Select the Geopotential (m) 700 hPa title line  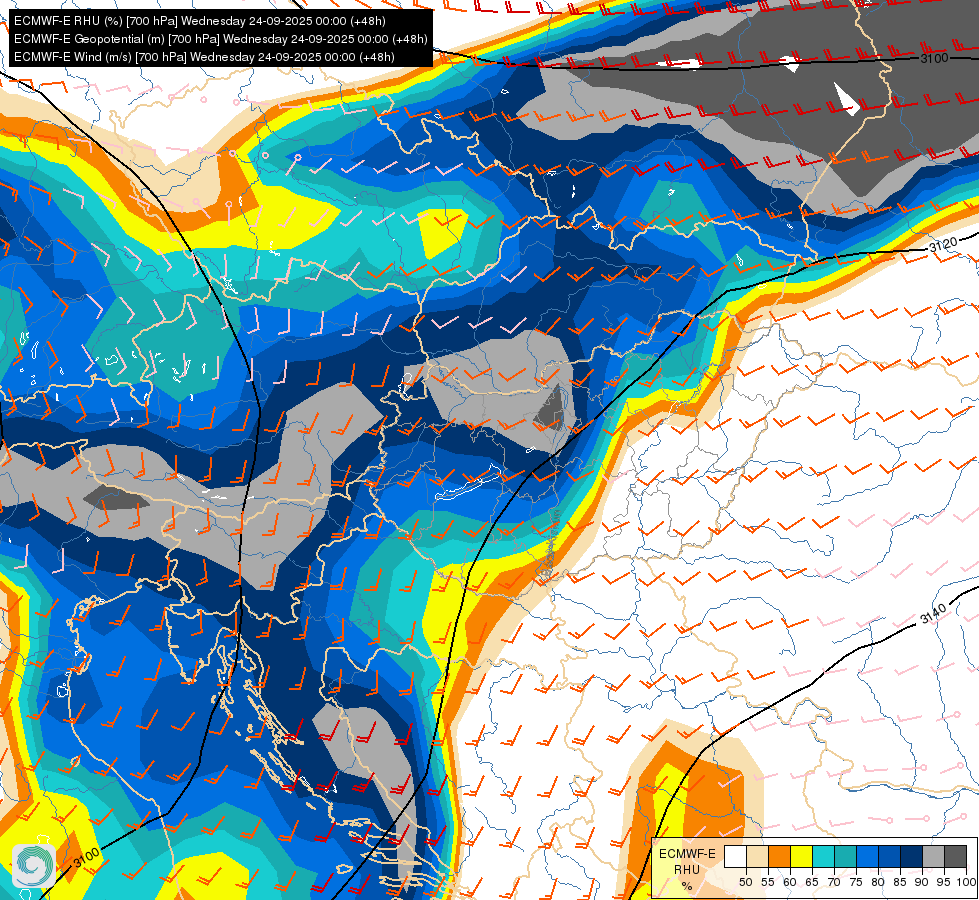click(220, 39)
